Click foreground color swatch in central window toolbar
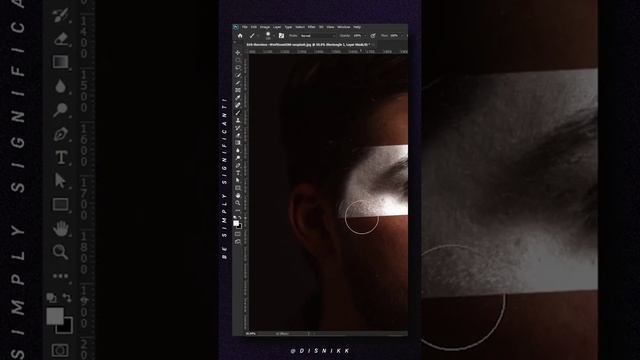The width and height of the screenshot is (640, 360). point(236,223)
